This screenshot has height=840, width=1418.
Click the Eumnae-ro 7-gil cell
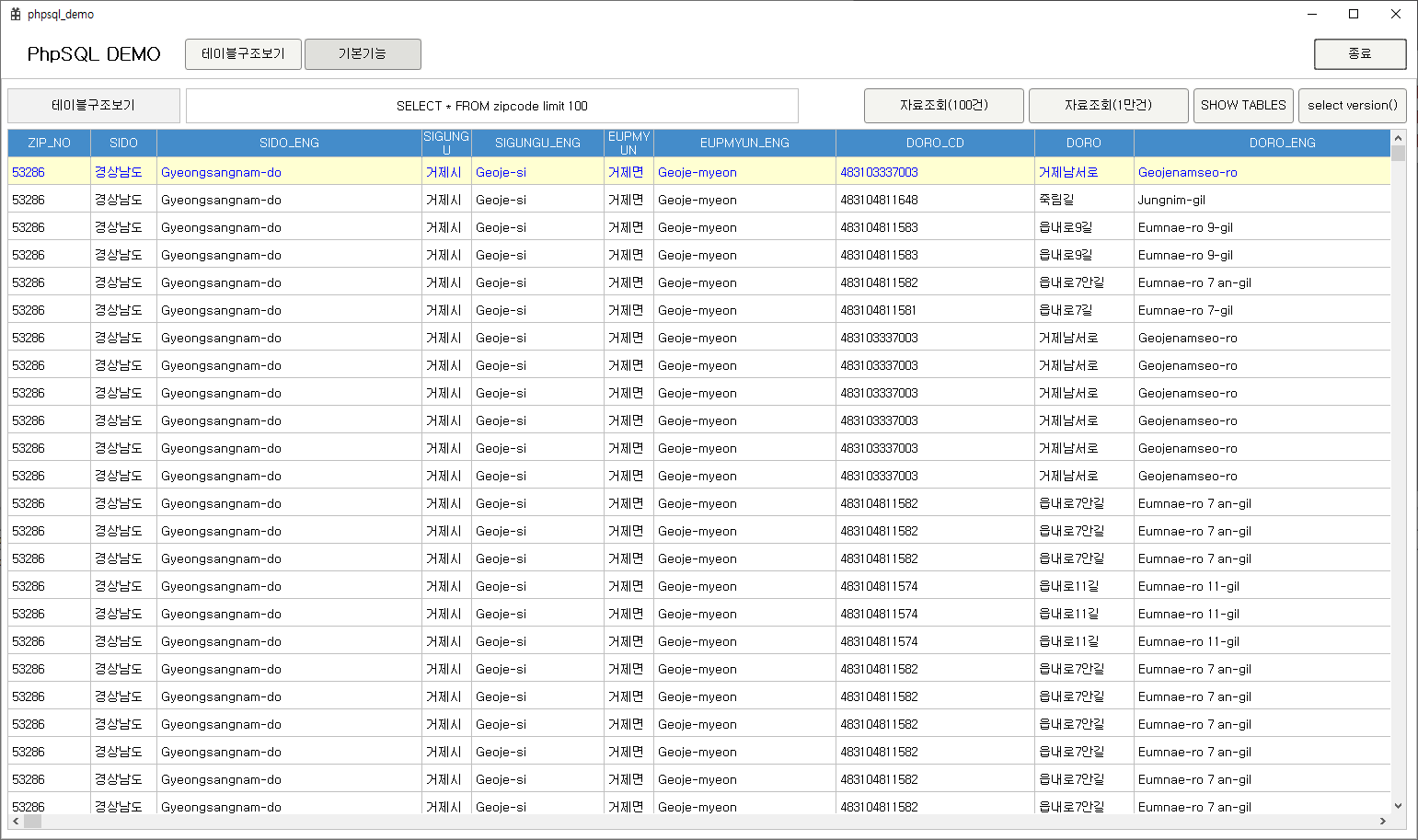1262,310
